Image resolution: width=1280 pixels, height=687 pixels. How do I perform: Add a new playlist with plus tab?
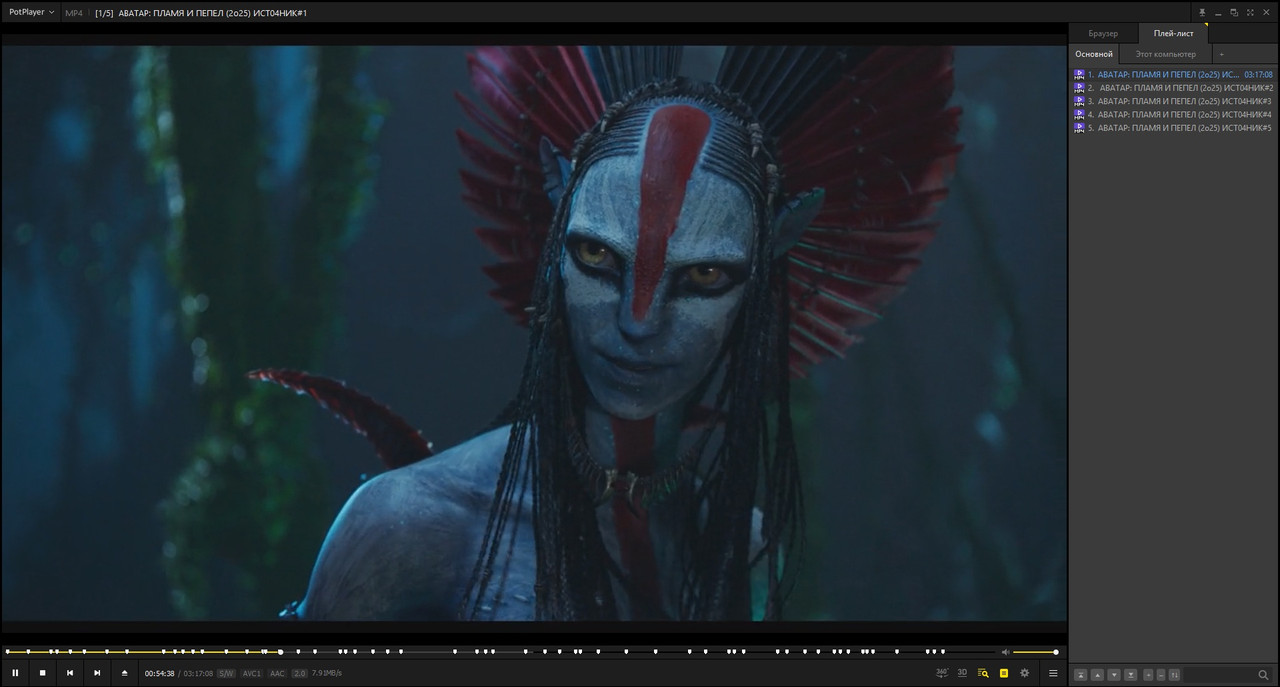coord(1221,54)
